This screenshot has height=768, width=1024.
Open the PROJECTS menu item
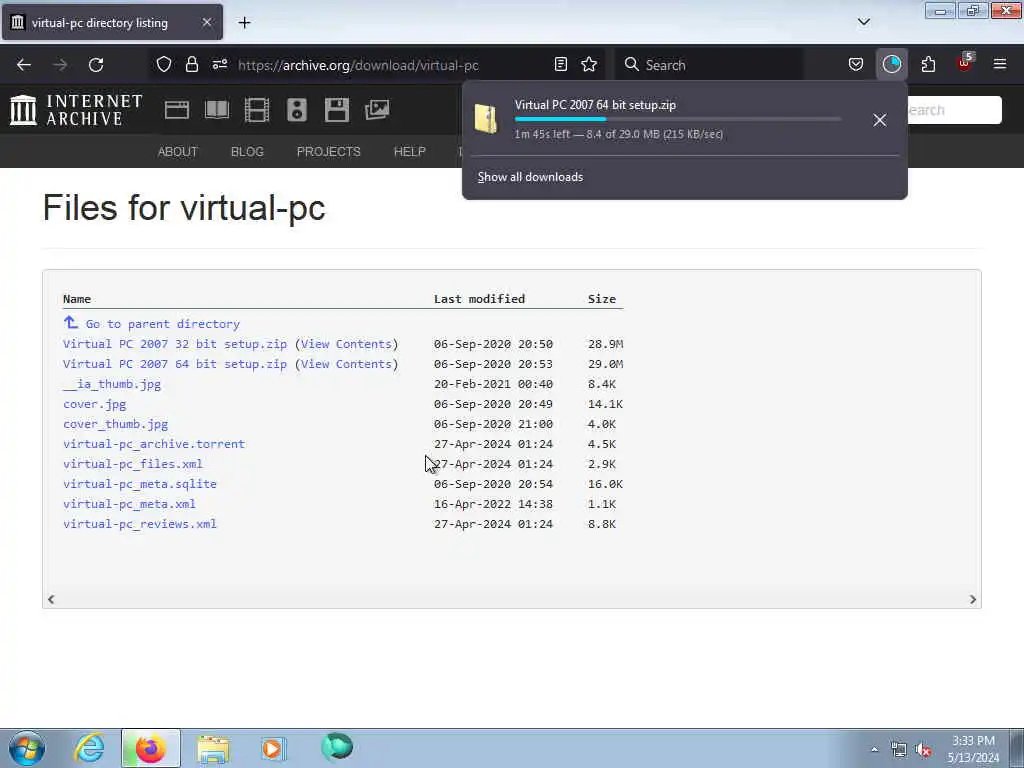(x=328, y=152)
